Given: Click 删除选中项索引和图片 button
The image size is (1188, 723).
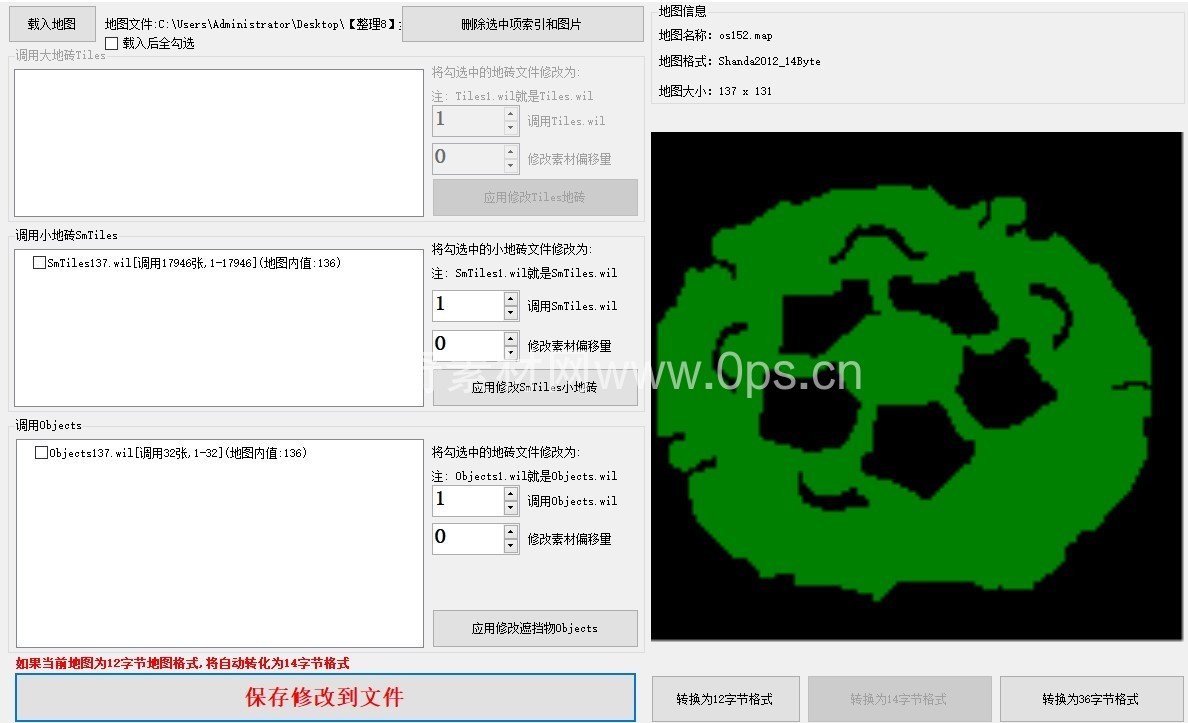Looking at the screenshot, I should tap(522, 24).
